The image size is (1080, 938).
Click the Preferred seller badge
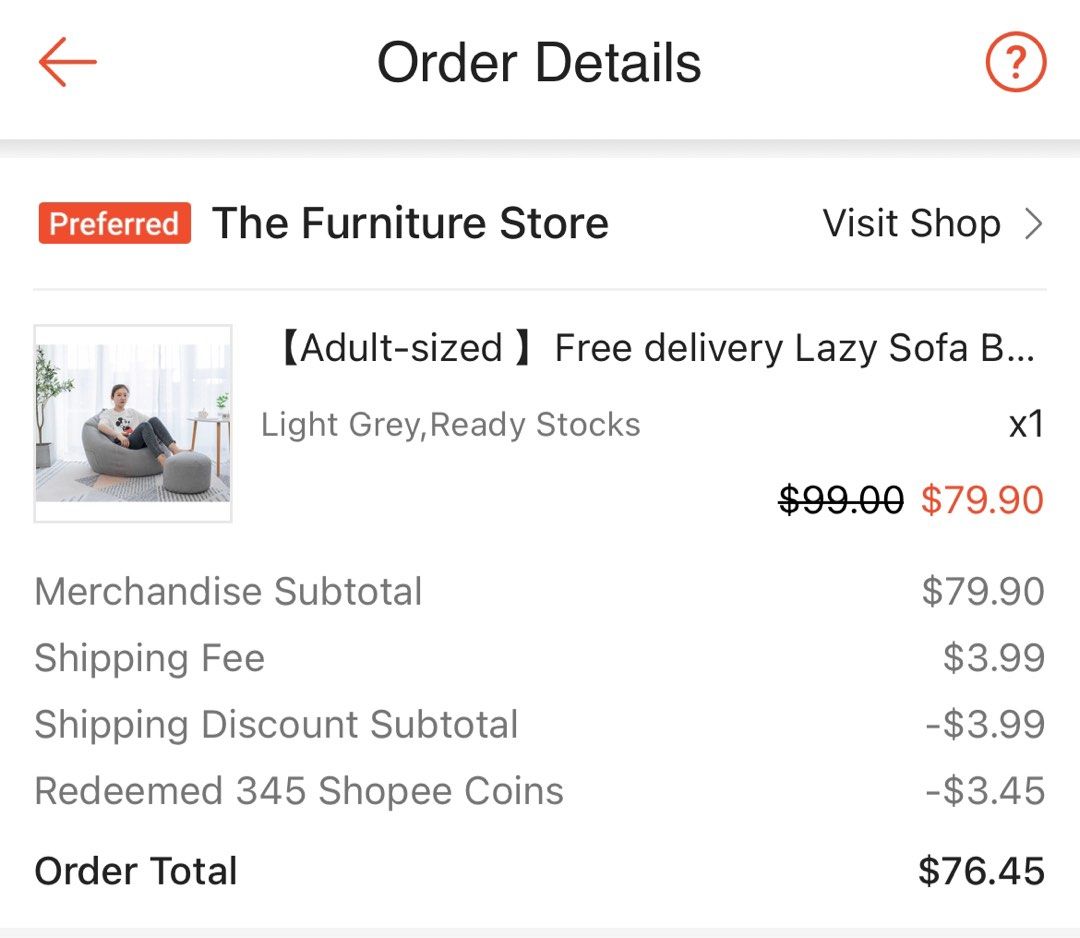point(113,223)
